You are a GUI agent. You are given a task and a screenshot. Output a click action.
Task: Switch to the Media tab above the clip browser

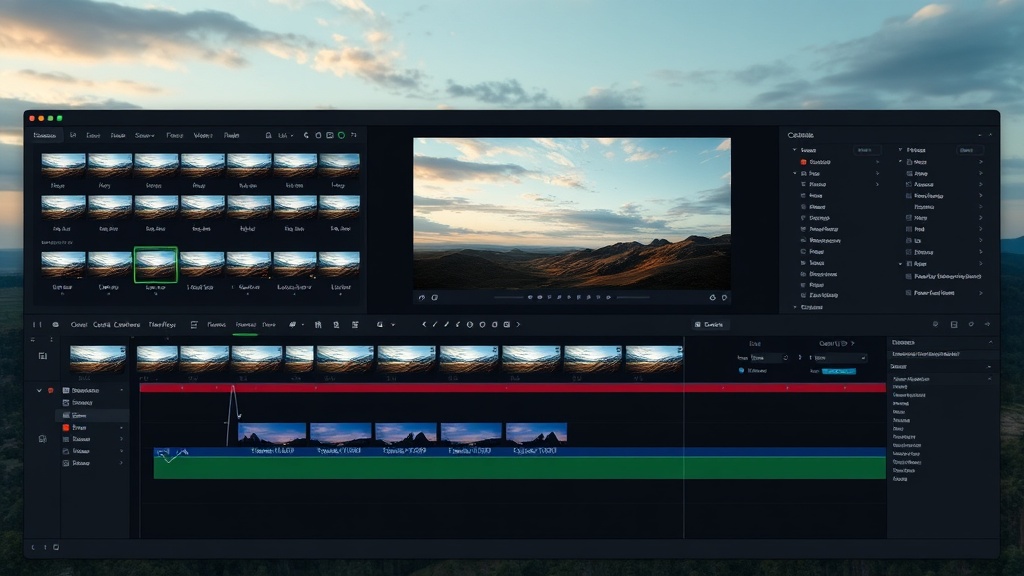[43, 135]
